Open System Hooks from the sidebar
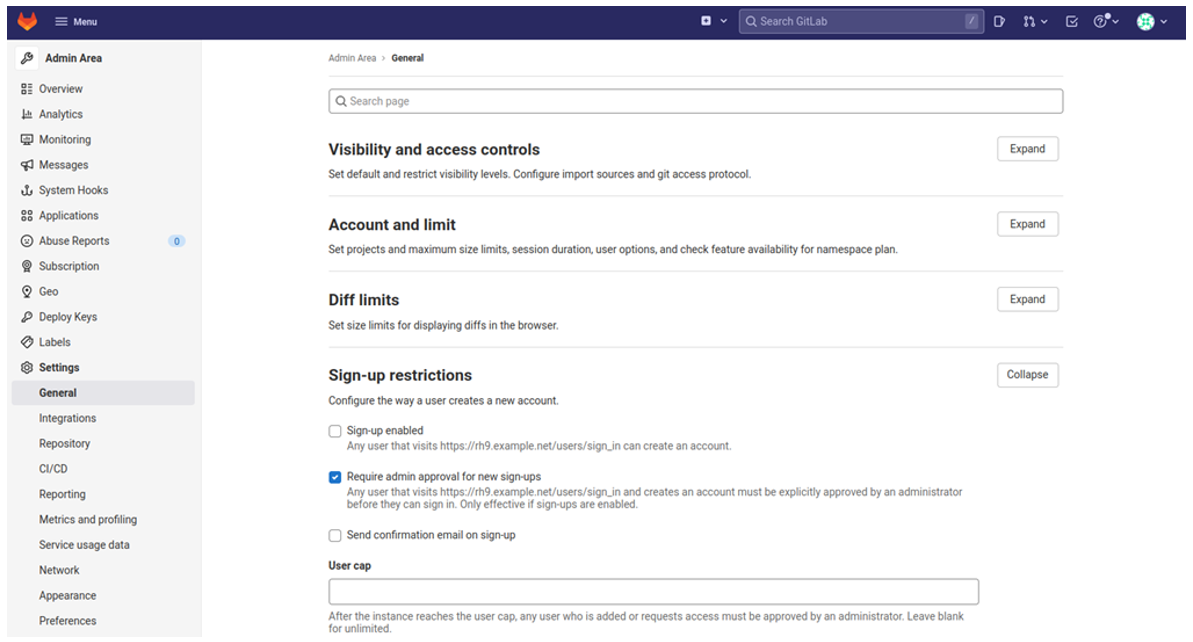 point(73,190)
